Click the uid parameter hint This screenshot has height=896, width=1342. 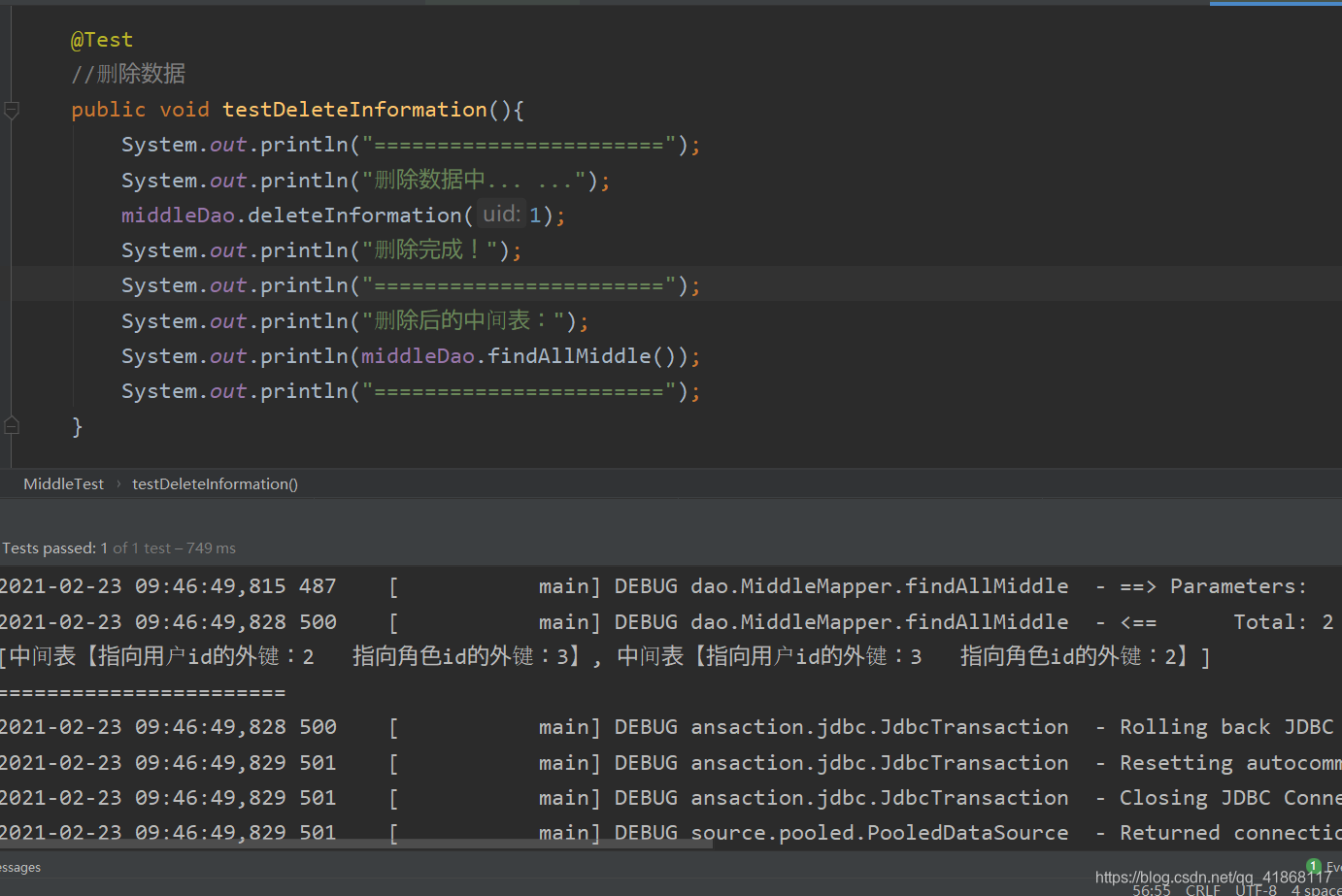501,214
